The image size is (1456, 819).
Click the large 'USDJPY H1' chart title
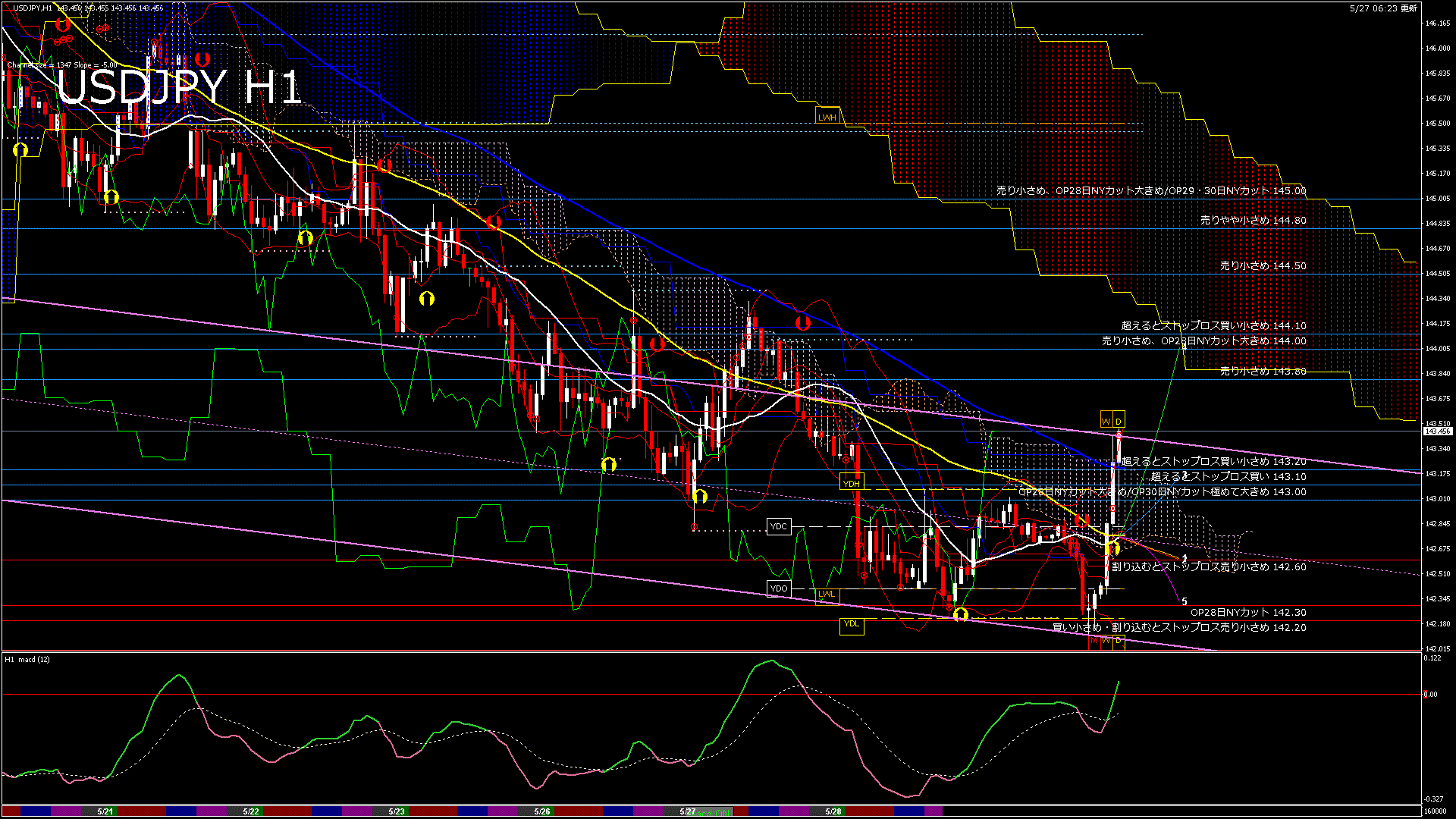point(179,87)
